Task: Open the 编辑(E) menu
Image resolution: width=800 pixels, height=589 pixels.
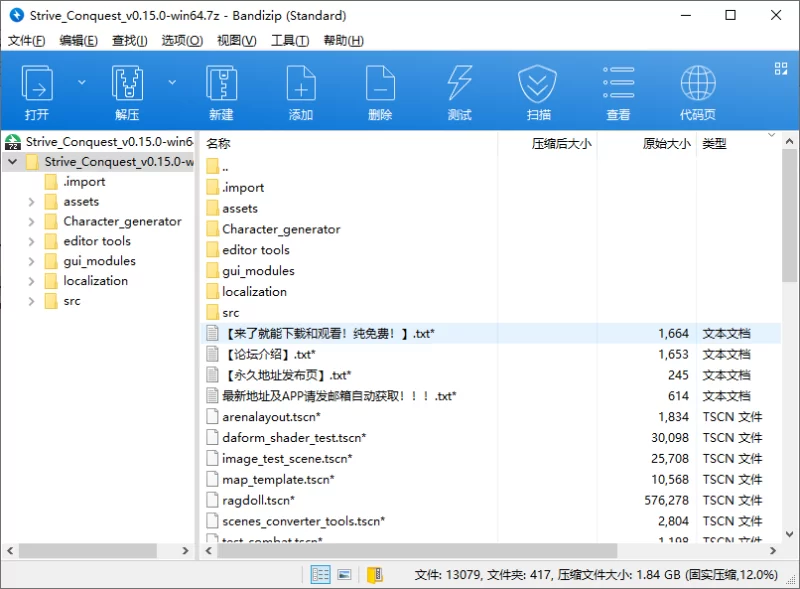Action: [x=78, y=40]
